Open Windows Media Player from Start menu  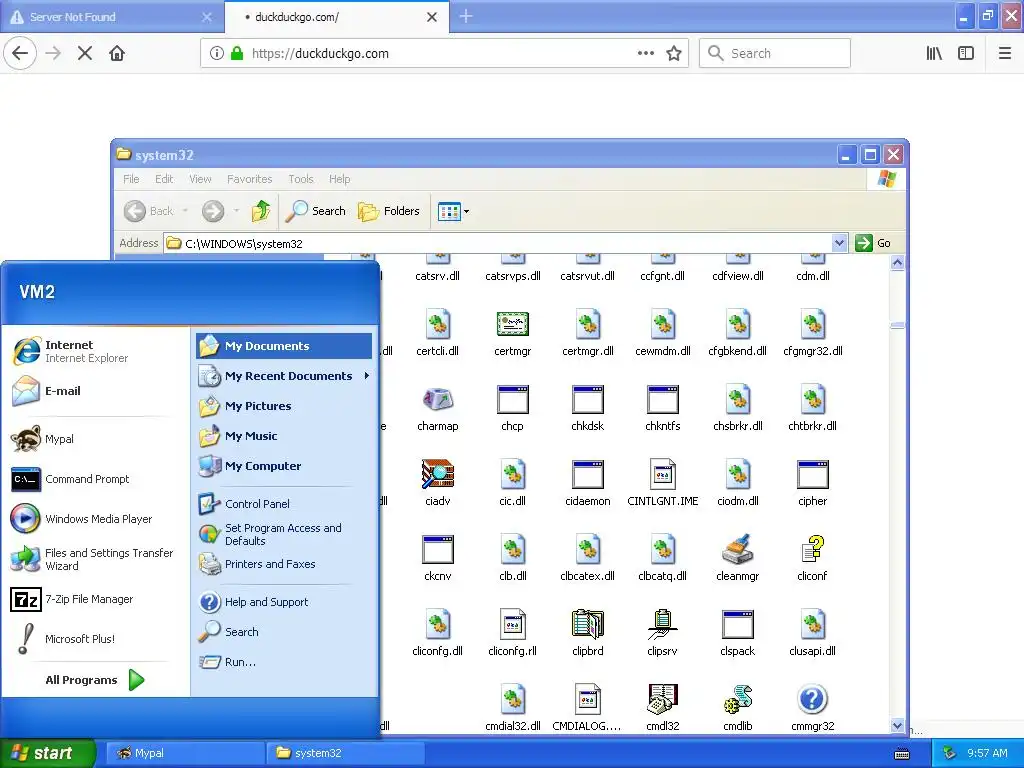point(82,519)
